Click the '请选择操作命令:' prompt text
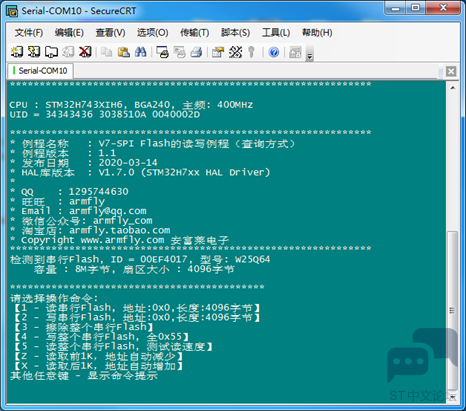The height and width of the screenshot is (411, 466). click(x=54, y=298)
